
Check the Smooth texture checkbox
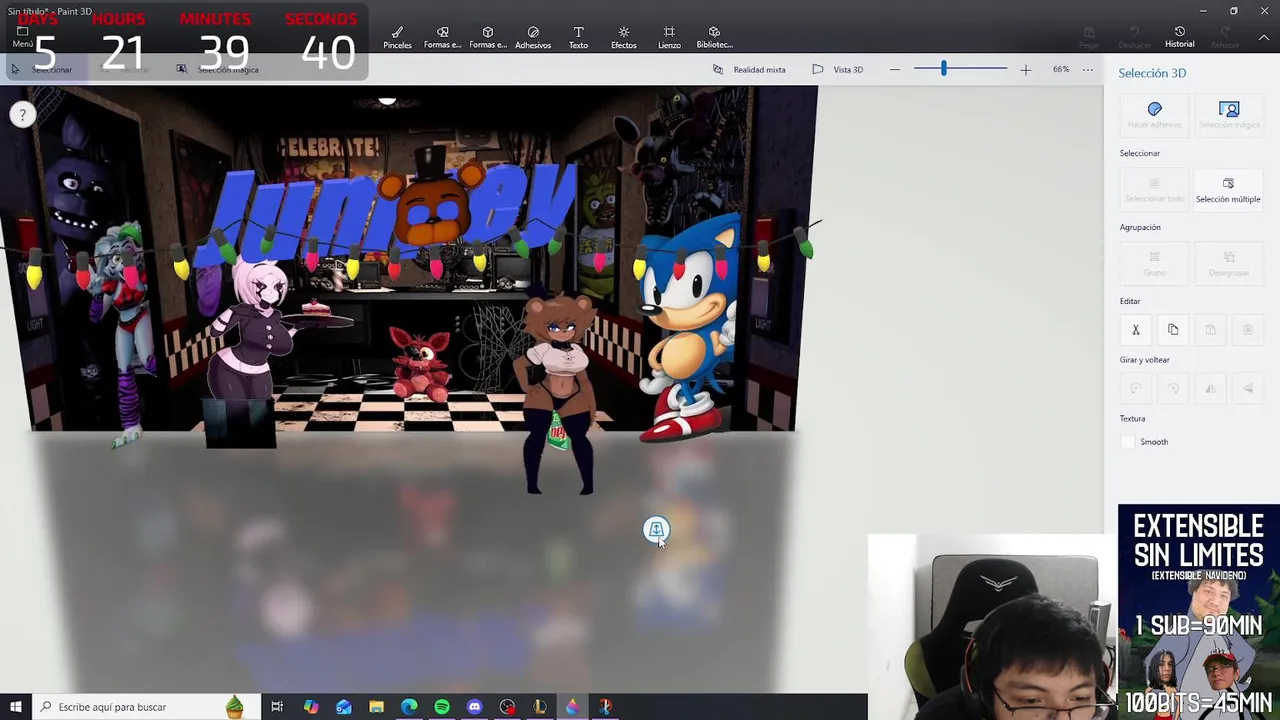click(x=1129, y=442)
